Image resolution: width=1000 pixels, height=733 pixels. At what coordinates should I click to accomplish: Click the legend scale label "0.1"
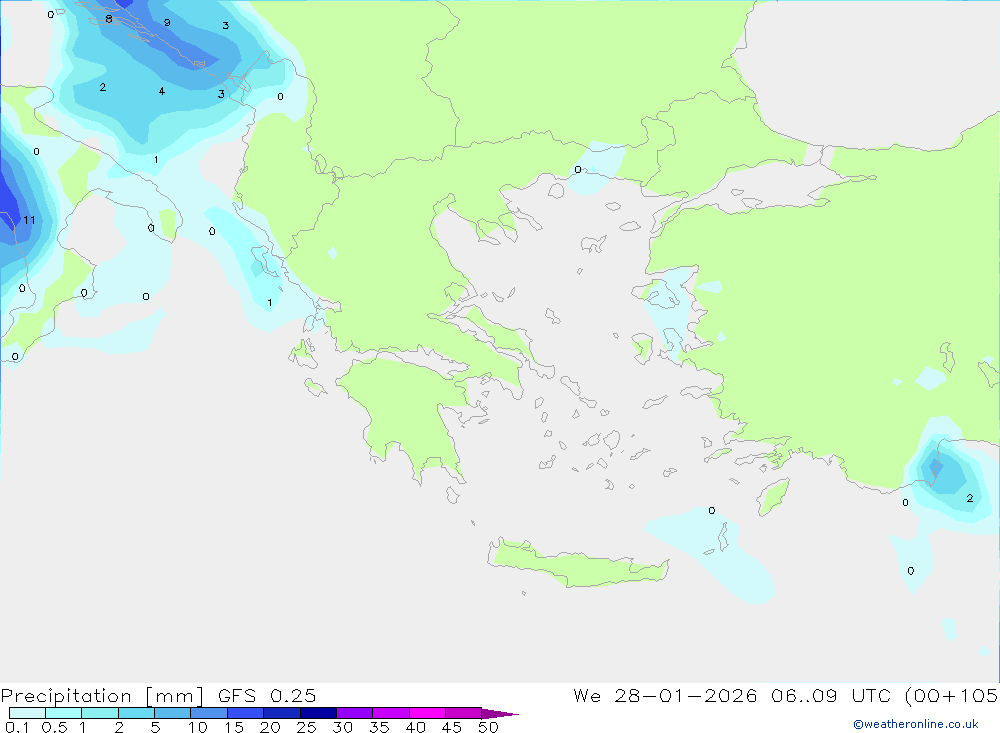coord(17,727)
